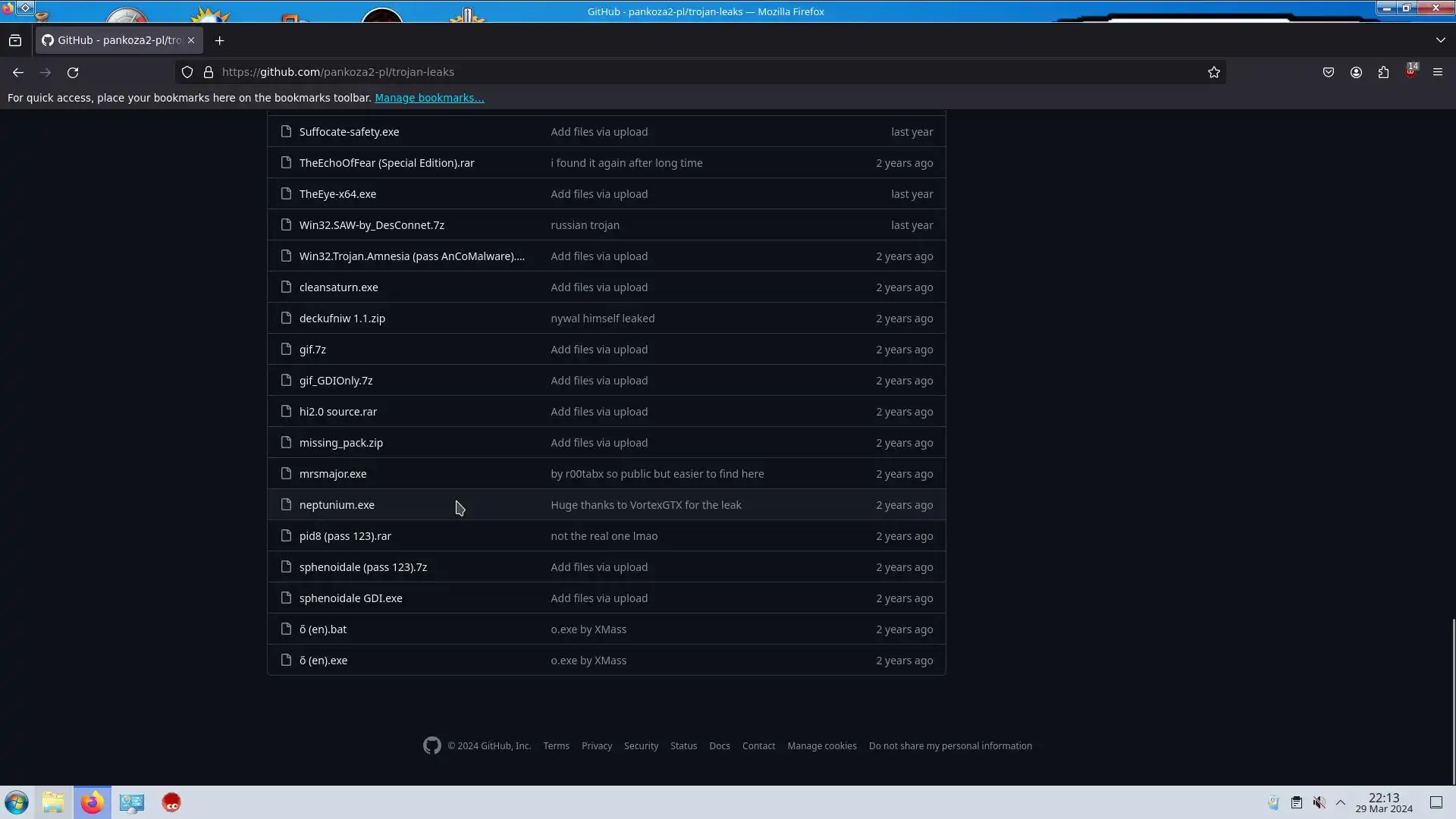Open a new tab with plus button

click(x=220, y=40)
